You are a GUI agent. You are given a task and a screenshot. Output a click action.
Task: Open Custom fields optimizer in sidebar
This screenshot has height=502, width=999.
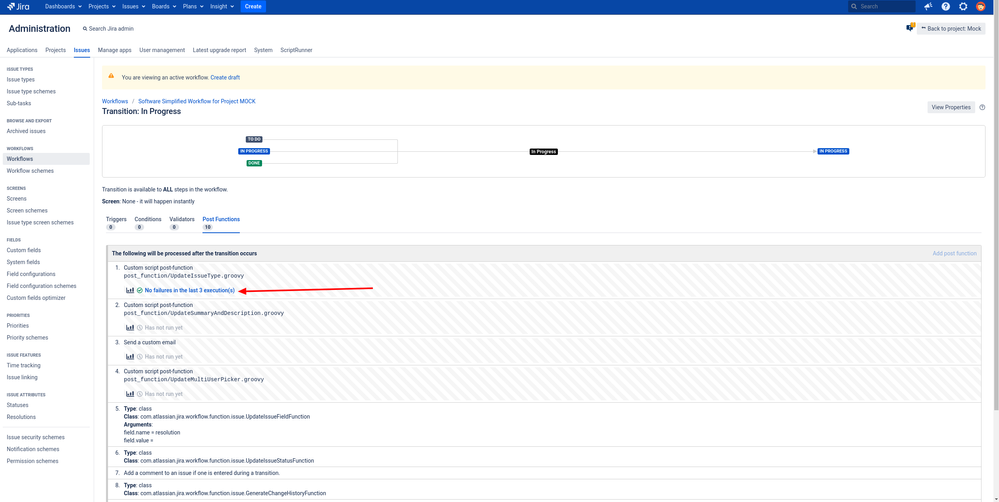pos(36,298)
